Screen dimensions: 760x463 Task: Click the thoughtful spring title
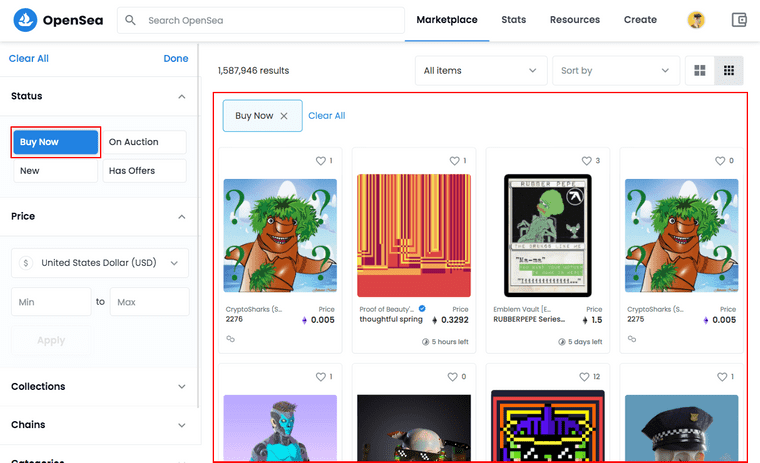pyautogui.click(x=391, y=319)
